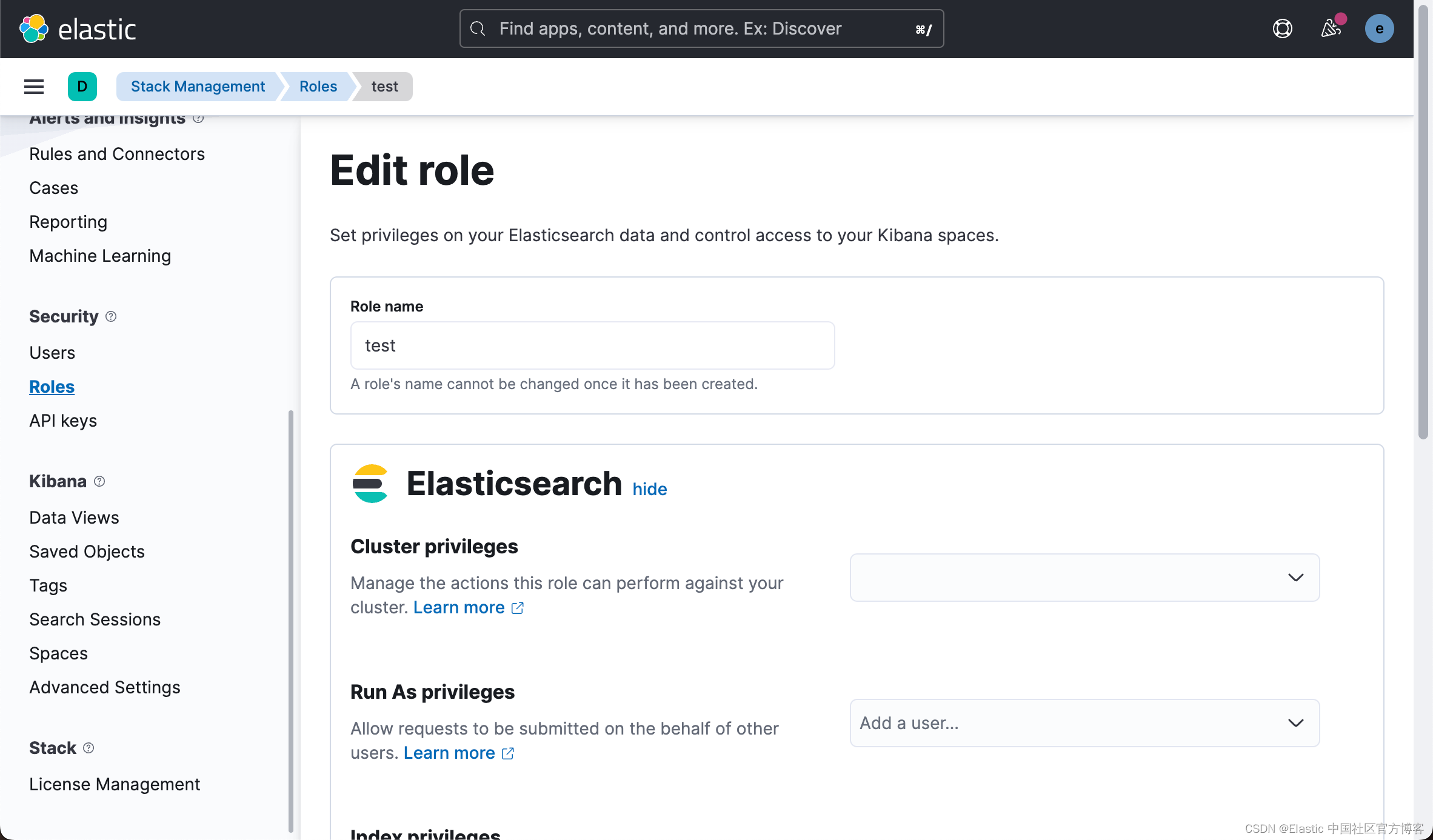The height and width of the screenshot is (840, 1433).
Task: Click the help life-ring icon in header
Action: (x=1282, y=28)
